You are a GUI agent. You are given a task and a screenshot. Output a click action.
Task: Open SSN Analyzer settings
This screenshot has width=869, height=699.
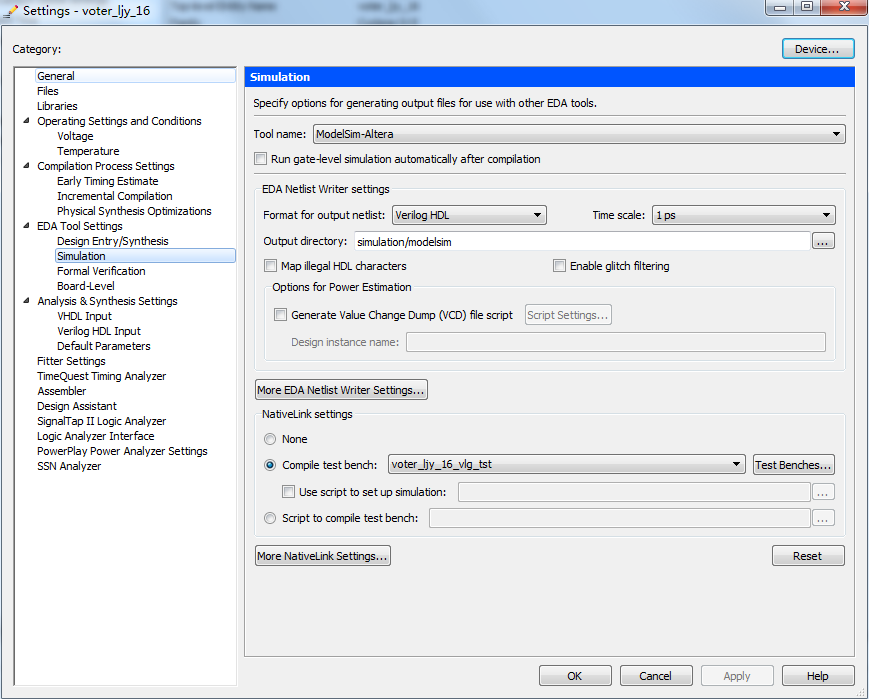(x=69, y=465)
